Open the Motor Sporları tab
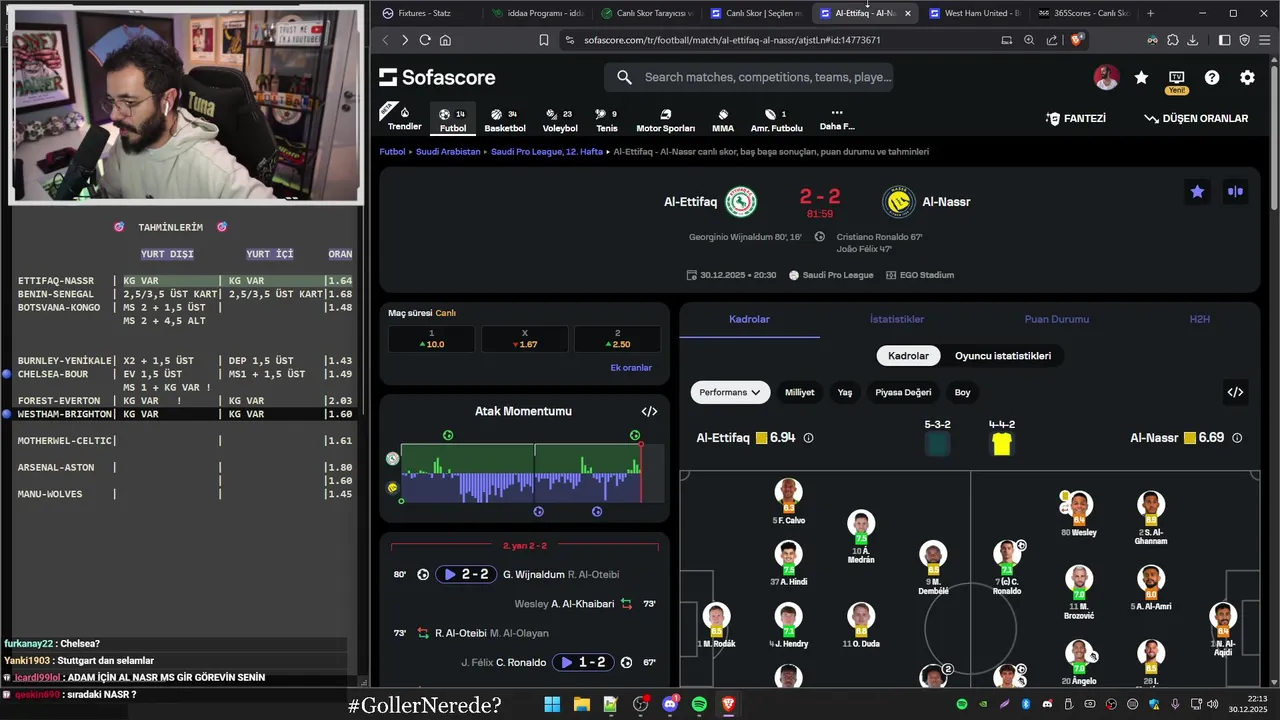 click(x=665, y=119)
